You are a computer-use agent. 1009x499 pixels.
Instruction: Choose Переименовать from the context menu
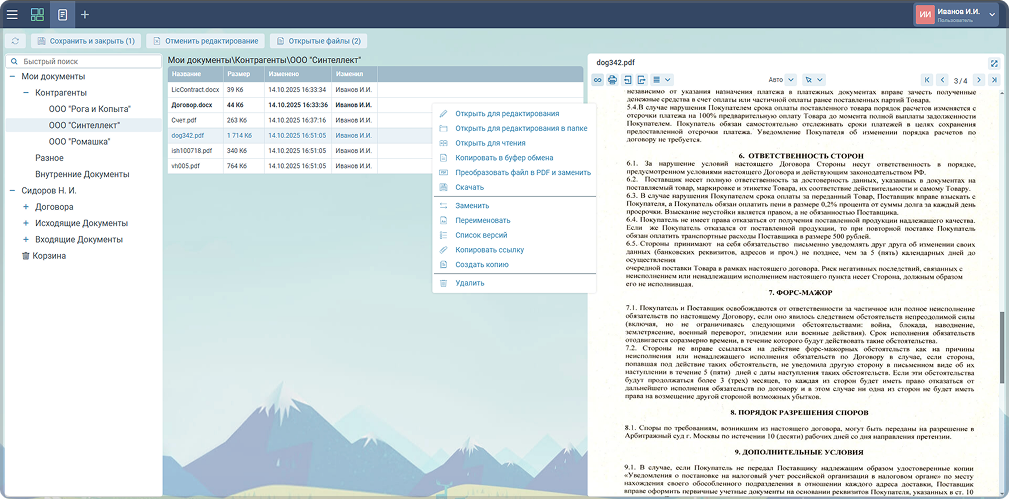click(483, 220)
